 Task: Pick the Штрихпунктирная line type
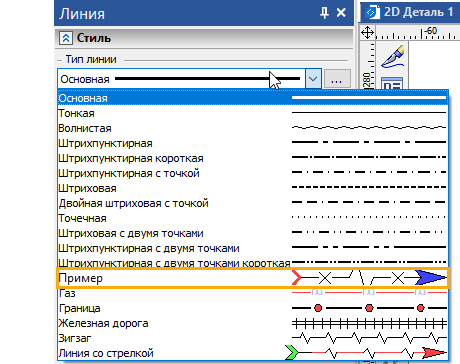(253, 143)
